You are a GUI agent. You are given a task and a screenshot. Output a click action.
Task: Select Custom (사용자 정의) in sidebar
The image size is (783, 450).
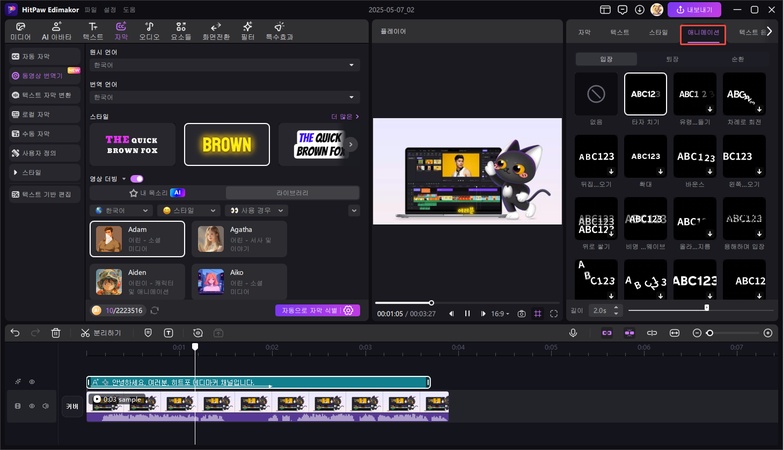pos(44,153)
